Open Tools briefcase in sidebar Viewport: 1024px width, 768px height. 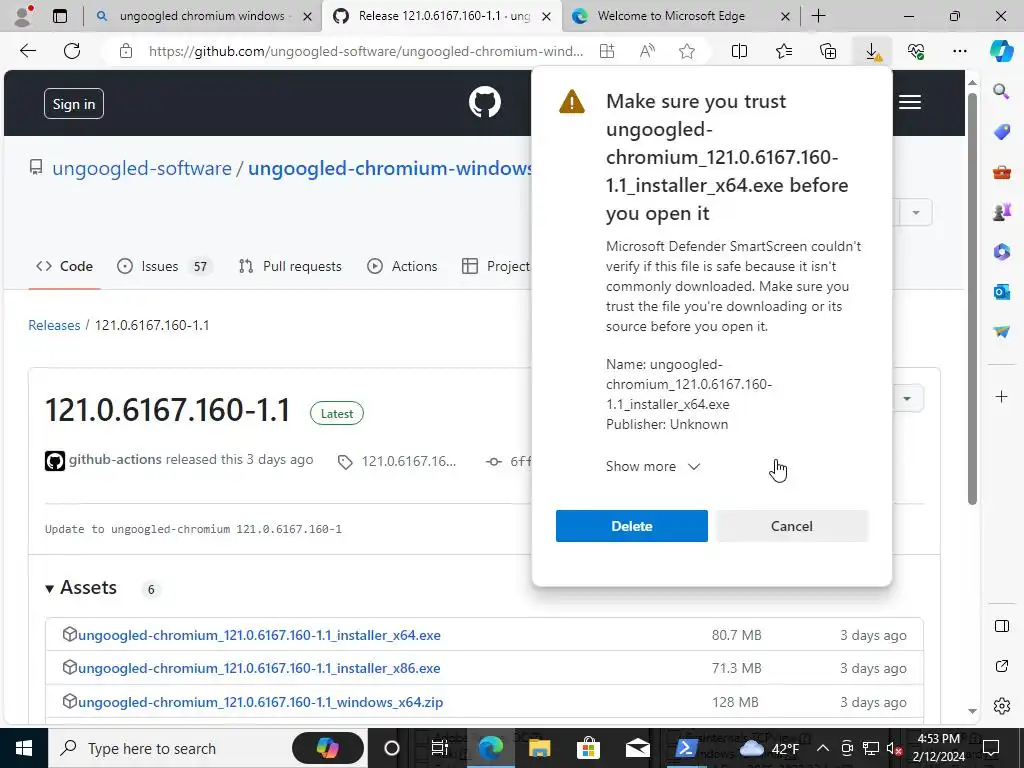pos(1001,172)
